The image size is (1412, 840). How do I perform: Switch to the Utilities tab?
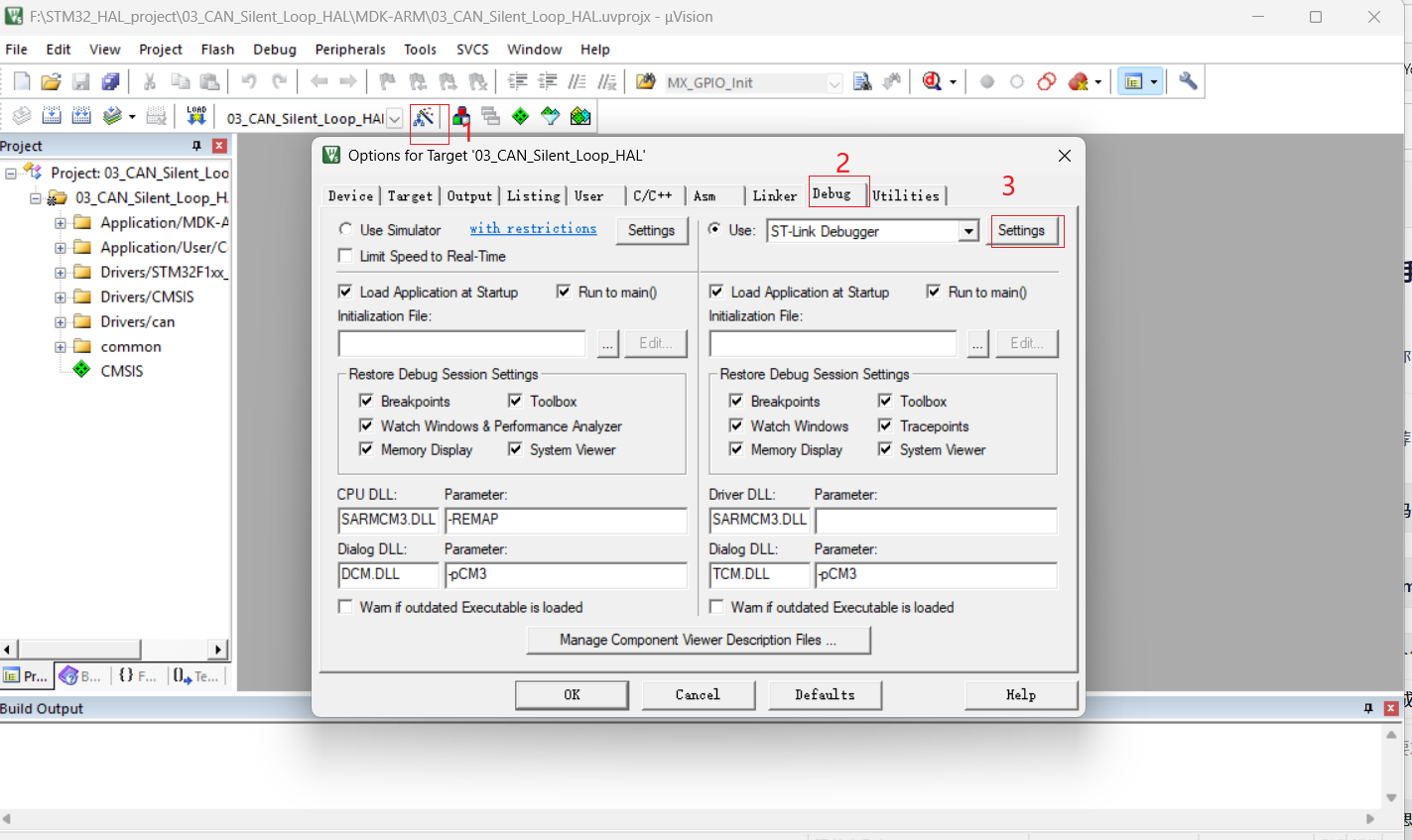click(906, 196)
